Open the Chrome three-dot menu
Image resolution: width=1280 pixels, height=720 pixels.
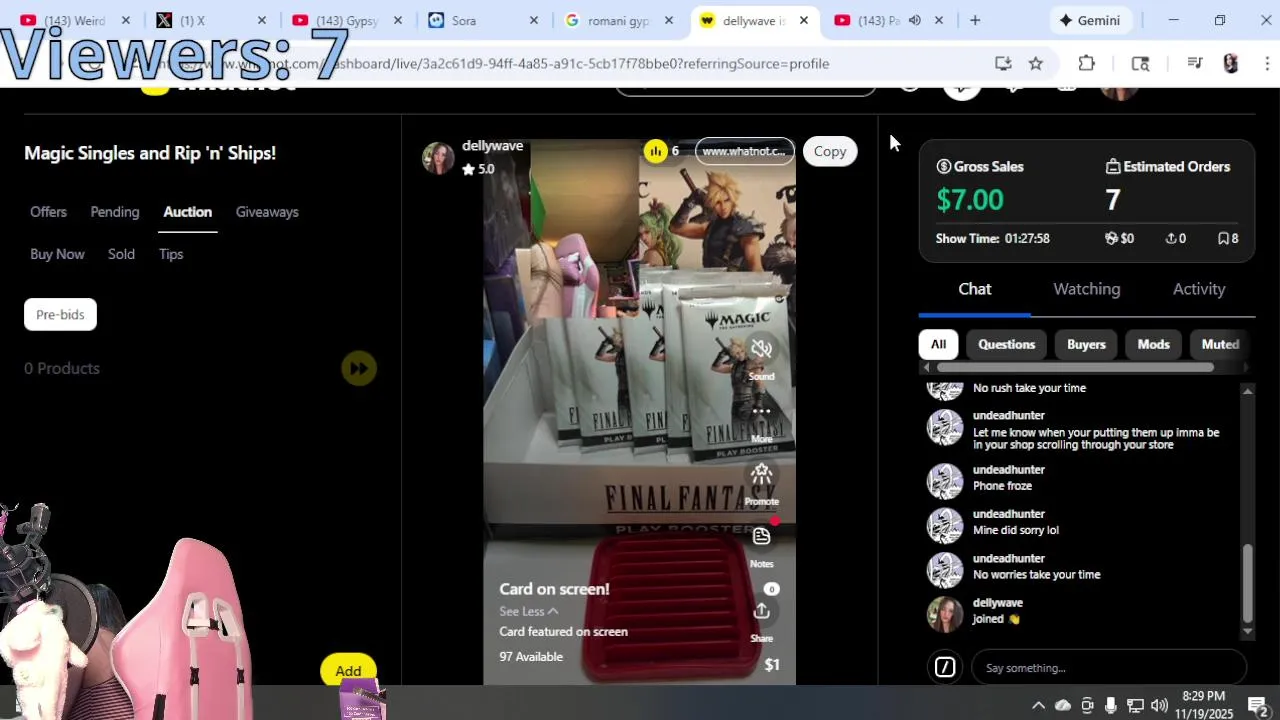click(1267, 63)
